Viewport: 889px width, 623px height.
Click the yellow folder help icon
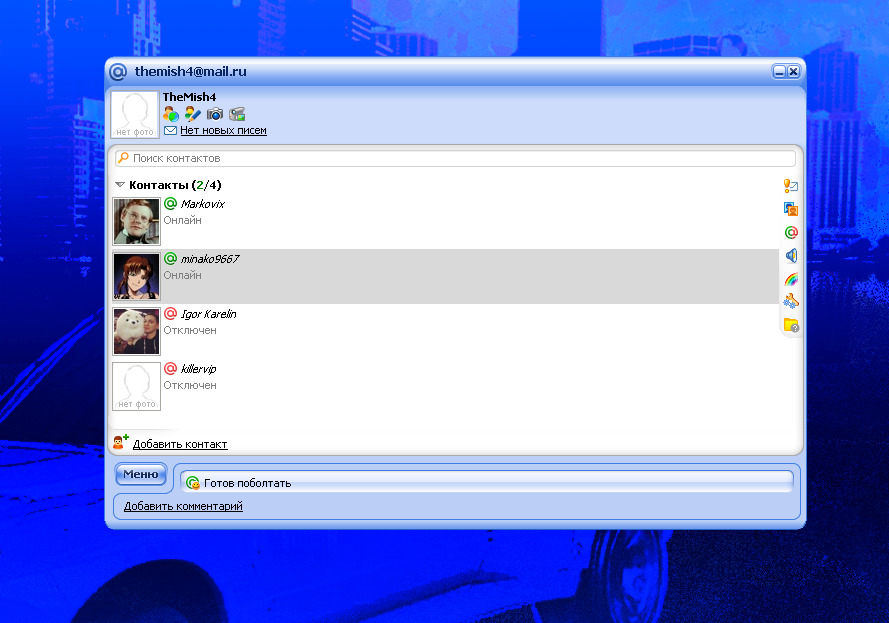(791, 325)
